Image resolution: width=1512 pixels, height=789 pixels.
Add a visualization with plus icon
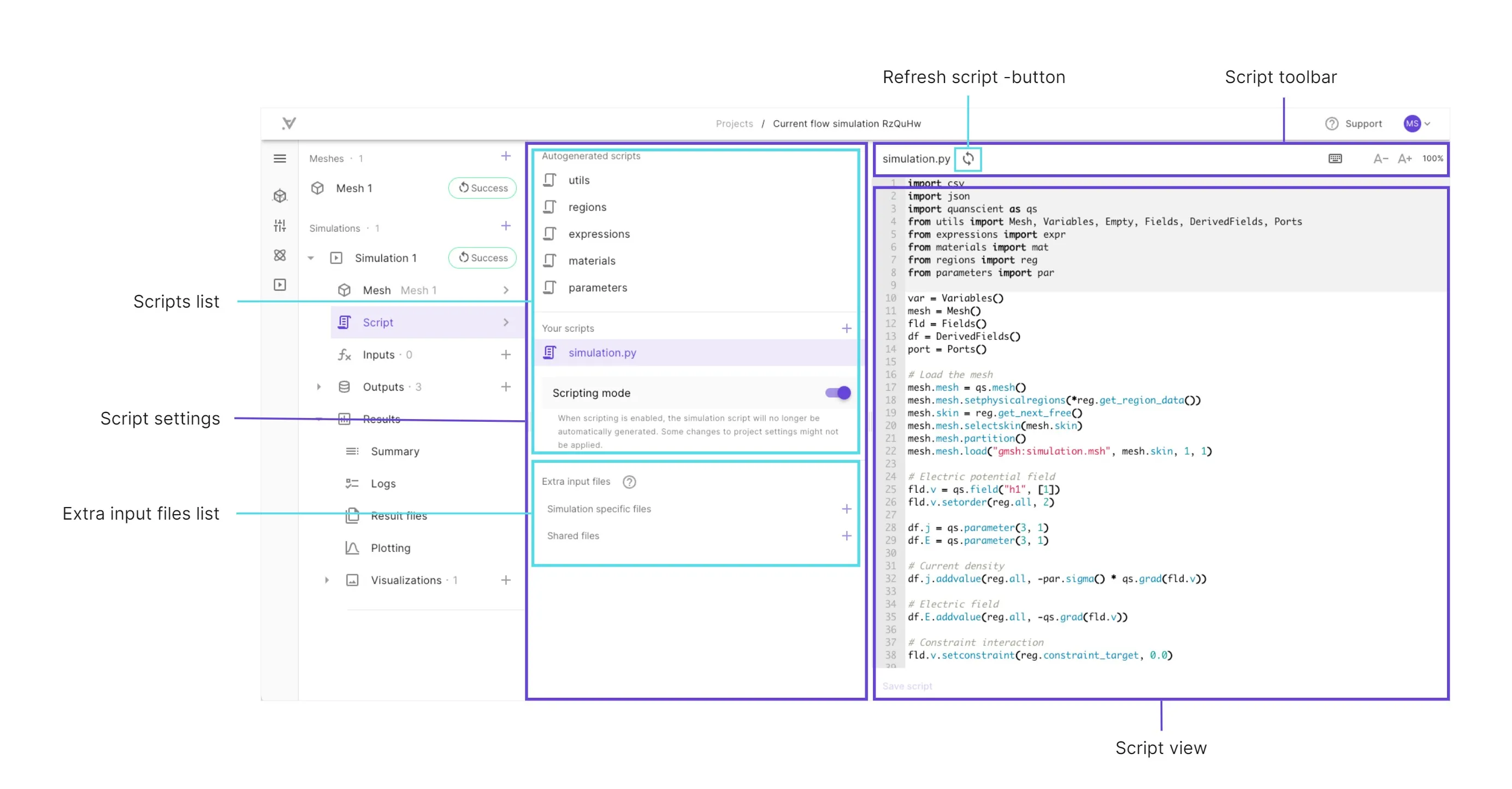tap(505, 580)
